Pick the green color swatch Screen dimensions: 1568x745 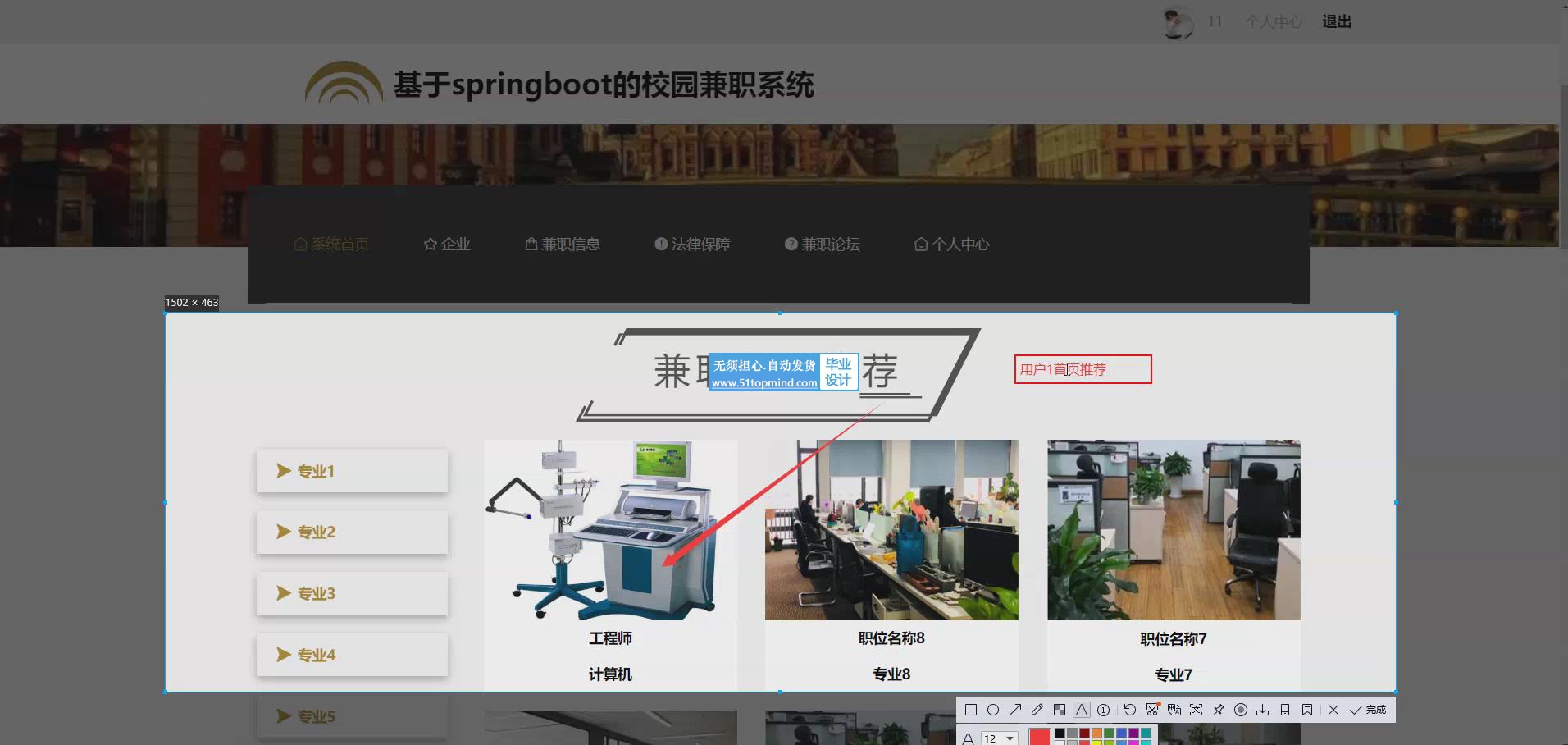(x=1109, y=733)
